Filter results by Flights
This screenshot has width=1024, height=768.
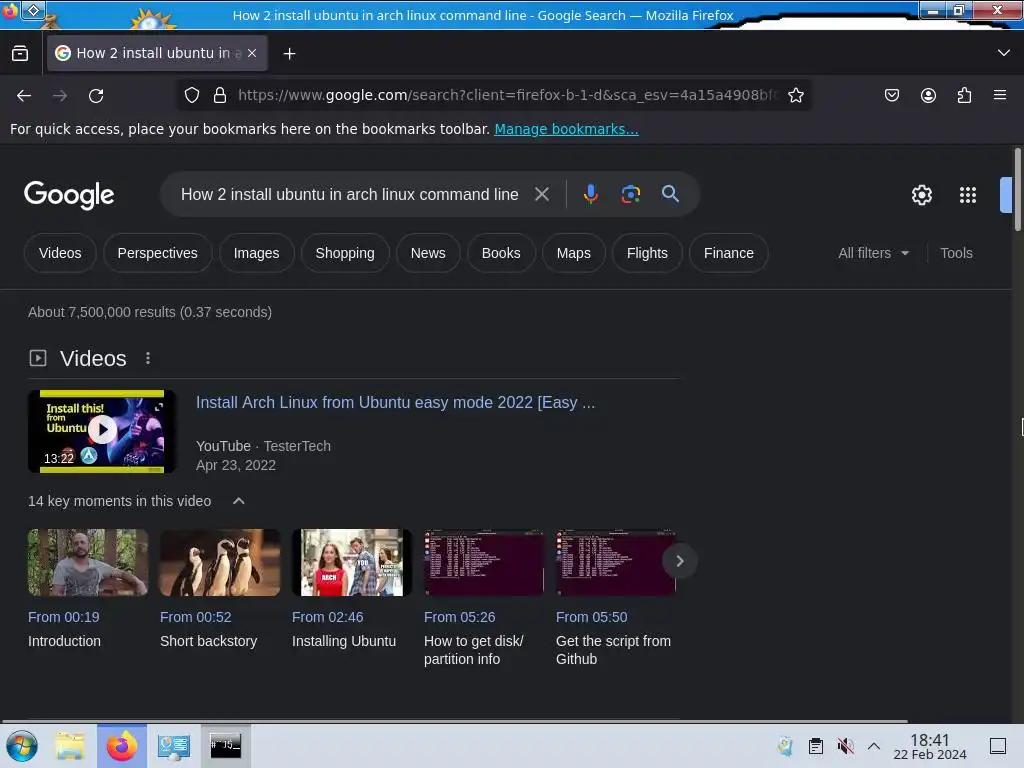click(x=647, y=253)
